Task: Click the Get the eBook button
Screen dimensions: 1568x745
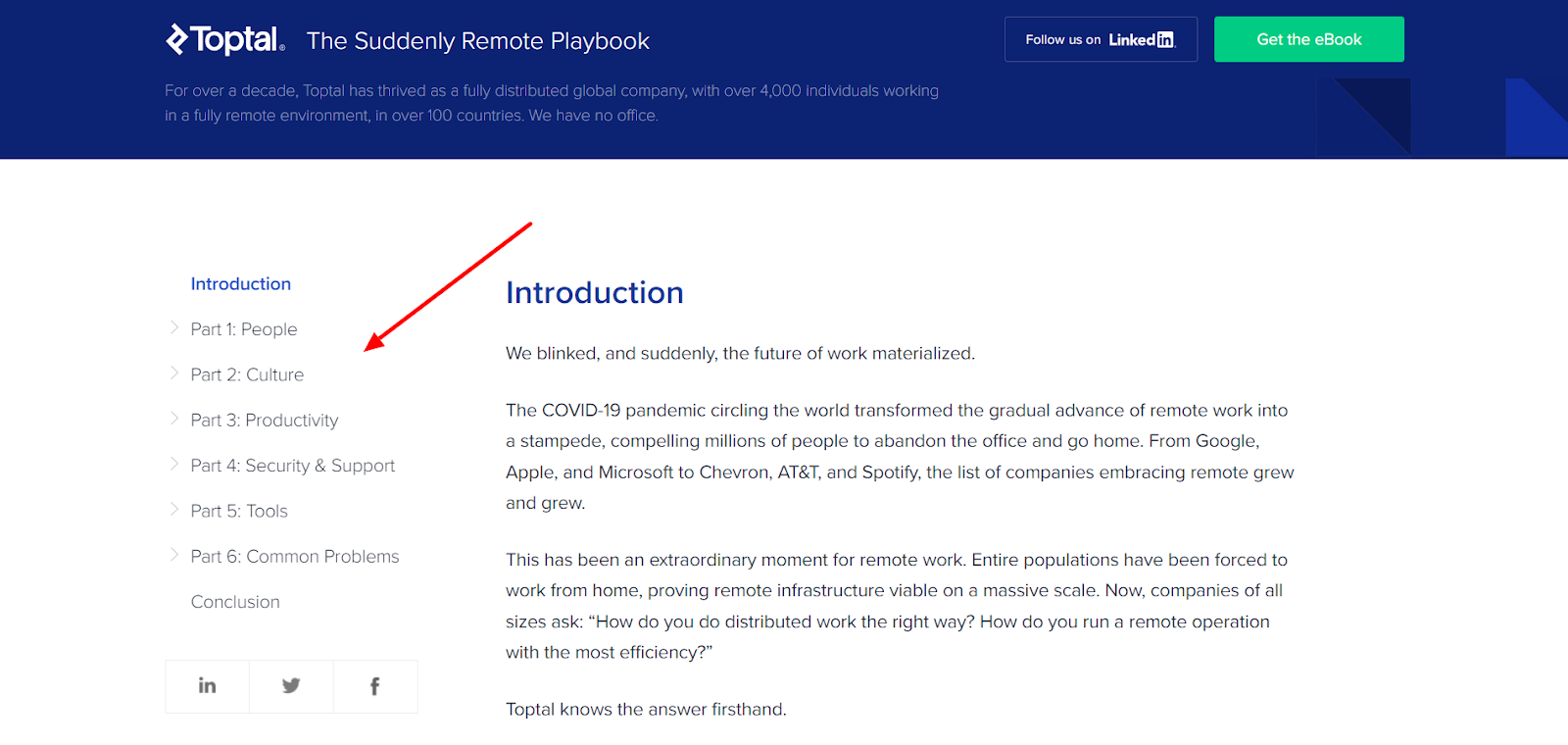Action: pyautogui.click(x=1308, y=39)
